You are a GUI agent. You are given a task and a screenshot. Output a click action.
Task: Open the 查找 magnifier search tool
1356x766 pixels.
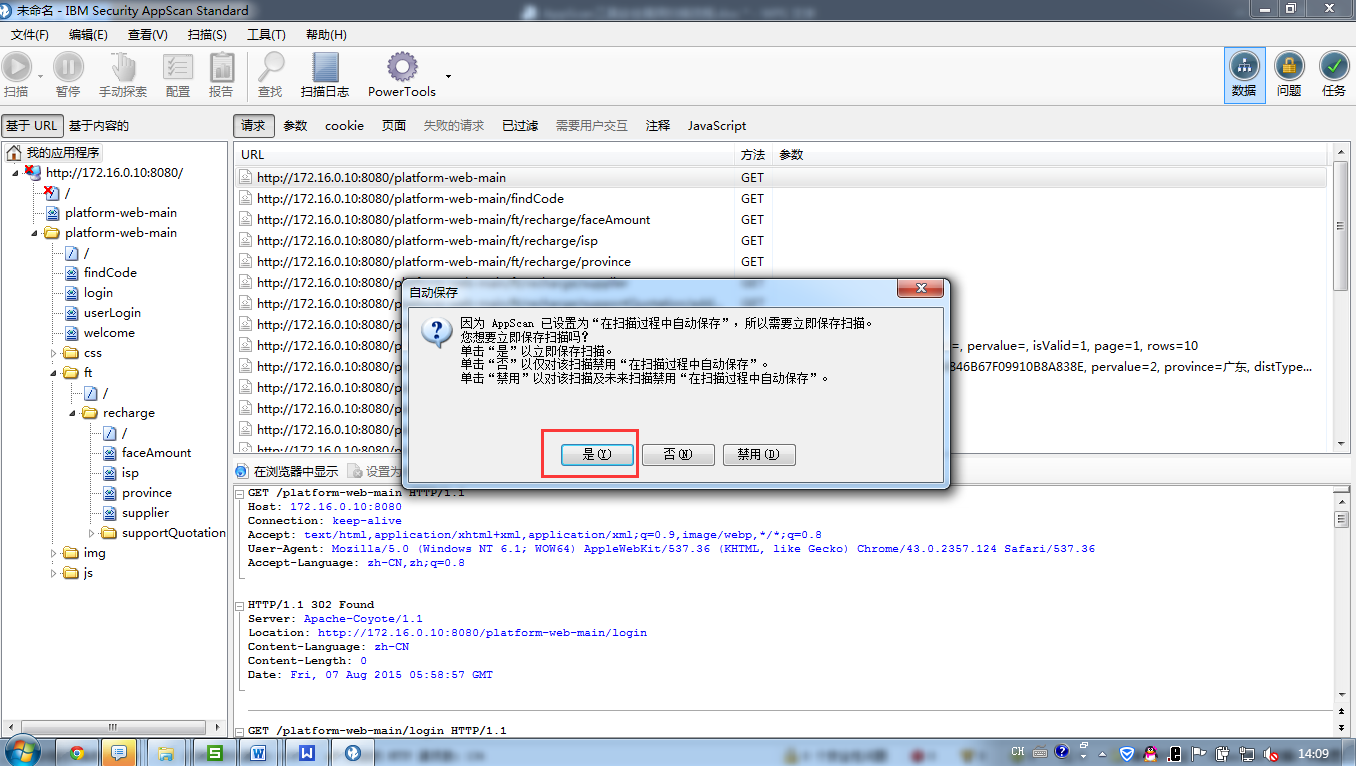pyautogui.click(x=270, y=68)
